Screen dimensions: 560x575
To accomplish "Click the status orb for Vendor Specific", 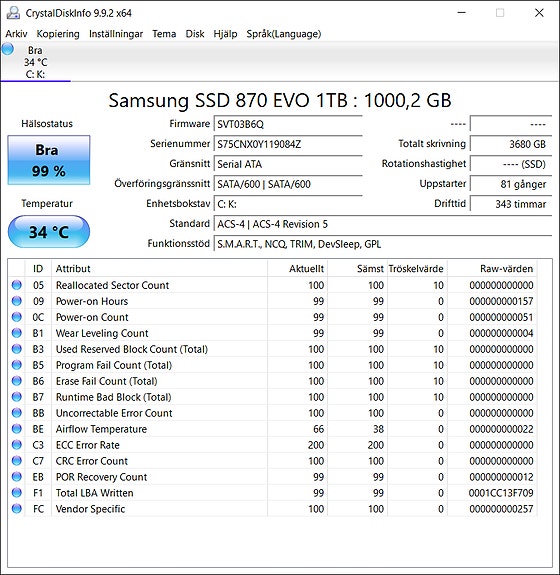I will [17, 509].
